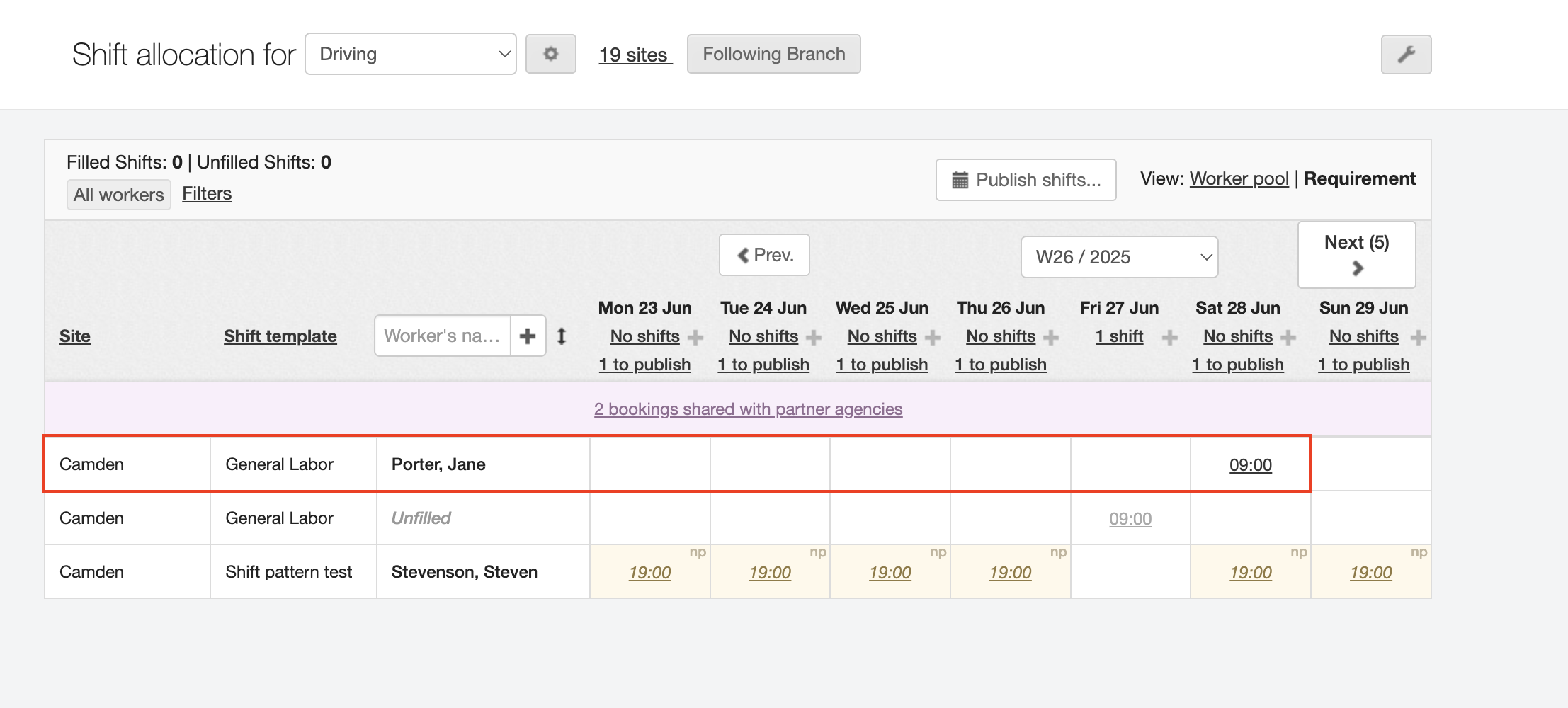Open bookings shared with partner agencies link
Viewport: 1568px width, 708px height.
(x=748, y=409)
